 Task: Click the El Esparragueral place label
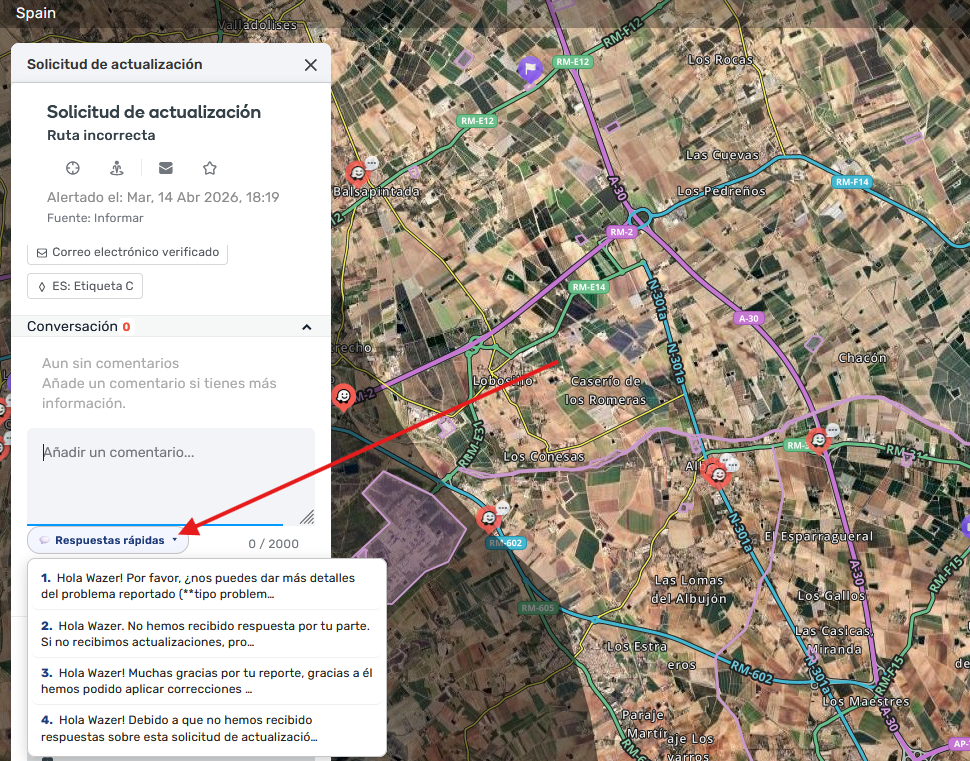819,536
